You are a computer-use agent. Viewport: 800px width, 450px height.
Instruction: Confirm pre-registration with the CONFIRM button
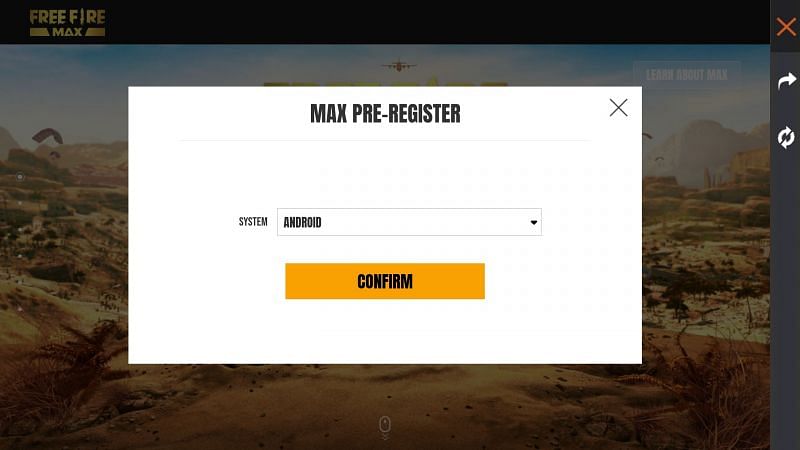click(x=385, y=281)
